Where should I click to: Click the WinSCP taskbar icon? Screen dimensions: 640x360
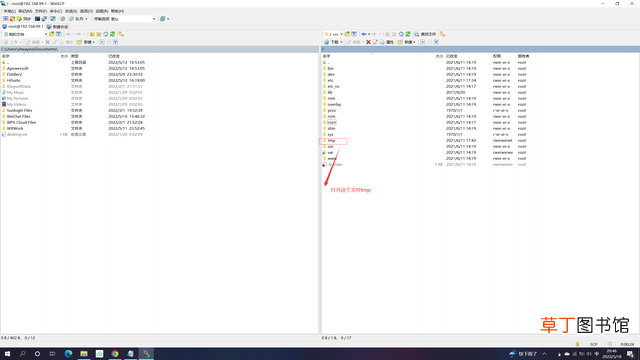146,354
